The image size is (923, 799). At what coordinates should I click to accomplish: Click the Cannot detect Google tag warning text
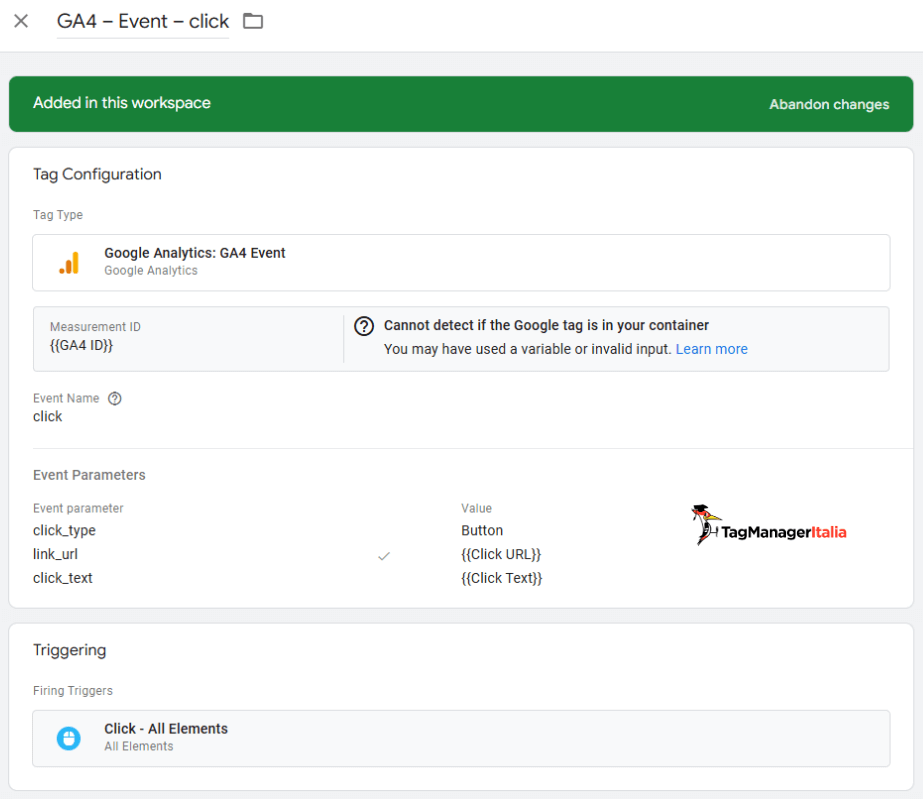(x=546, y=326)
